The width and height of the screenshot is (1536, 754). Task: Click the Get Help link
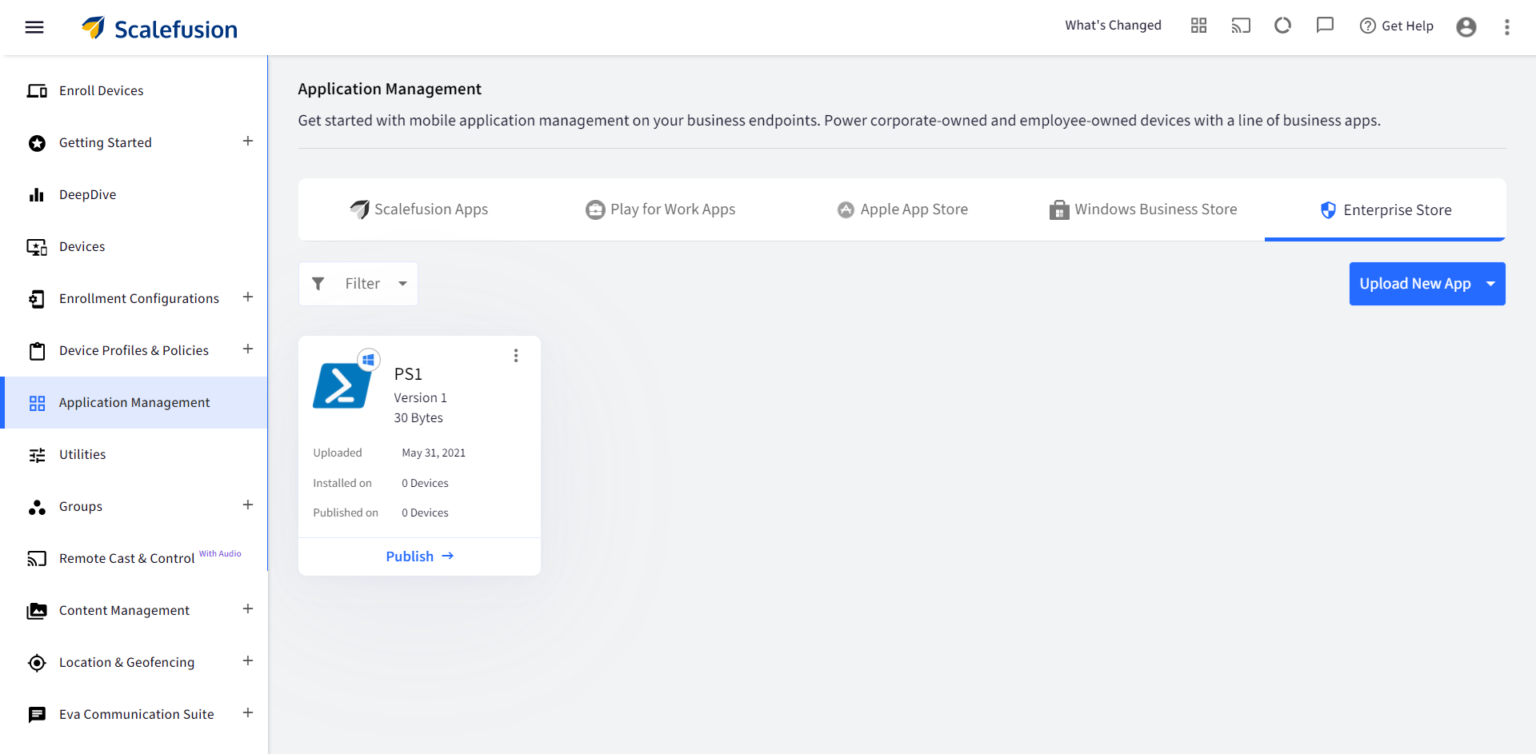(1396, 26)
